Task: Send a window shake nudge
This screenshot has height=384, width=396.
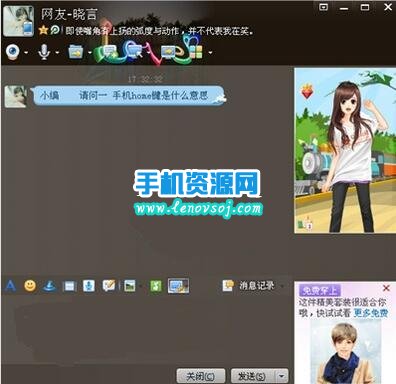Action: [69, 286]
